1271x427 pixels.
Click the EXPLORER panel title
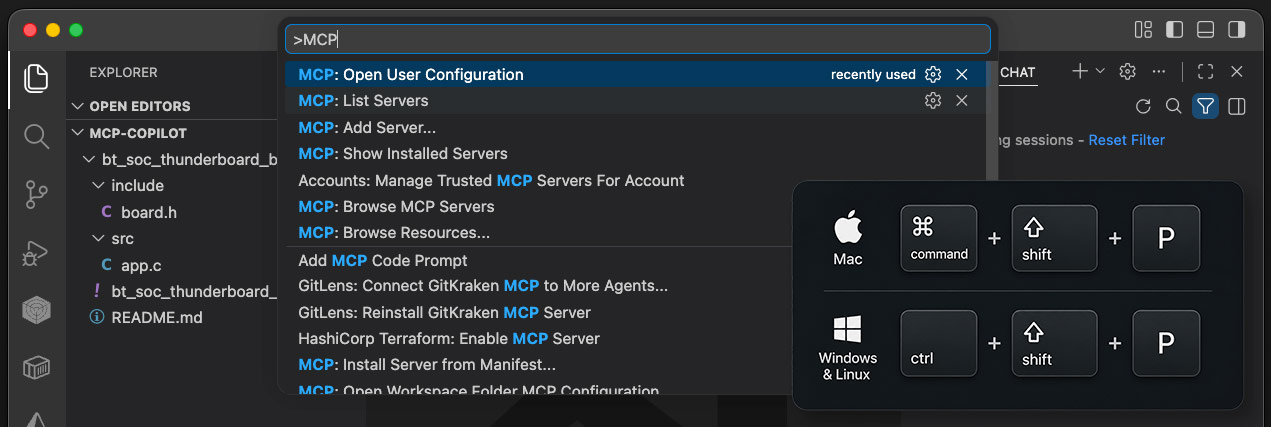click(124, 73)
